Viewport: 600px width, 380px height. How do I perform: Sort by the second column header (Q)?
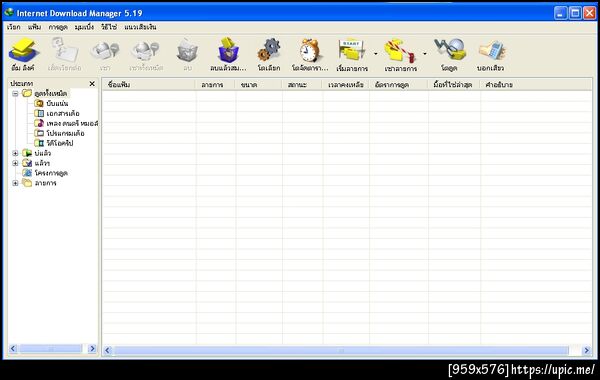[215, 85]
